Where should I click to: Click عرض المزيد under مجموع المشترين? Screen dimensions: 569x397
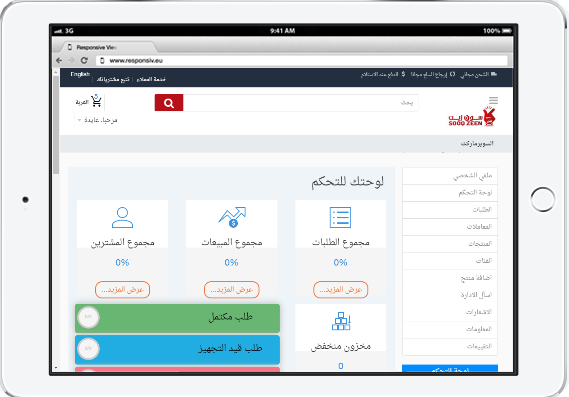coord(122,290)
